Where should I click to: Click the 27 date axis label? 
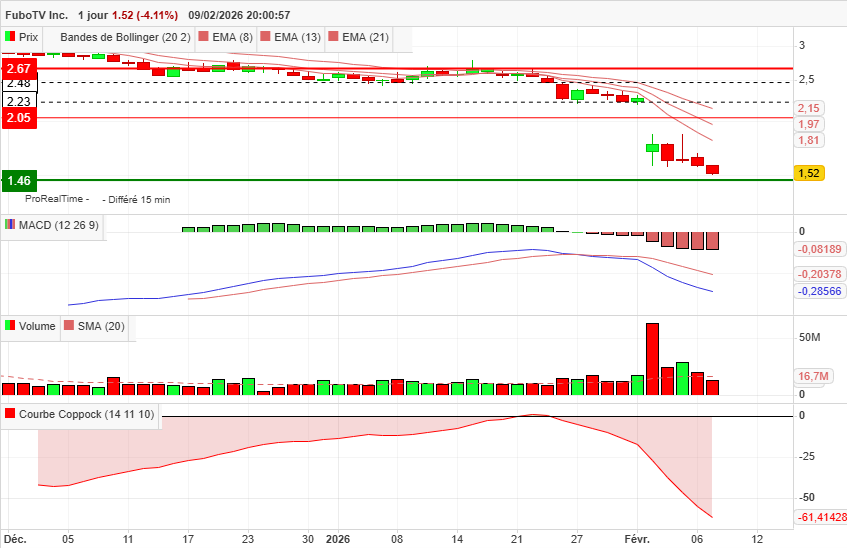[577, 539]
